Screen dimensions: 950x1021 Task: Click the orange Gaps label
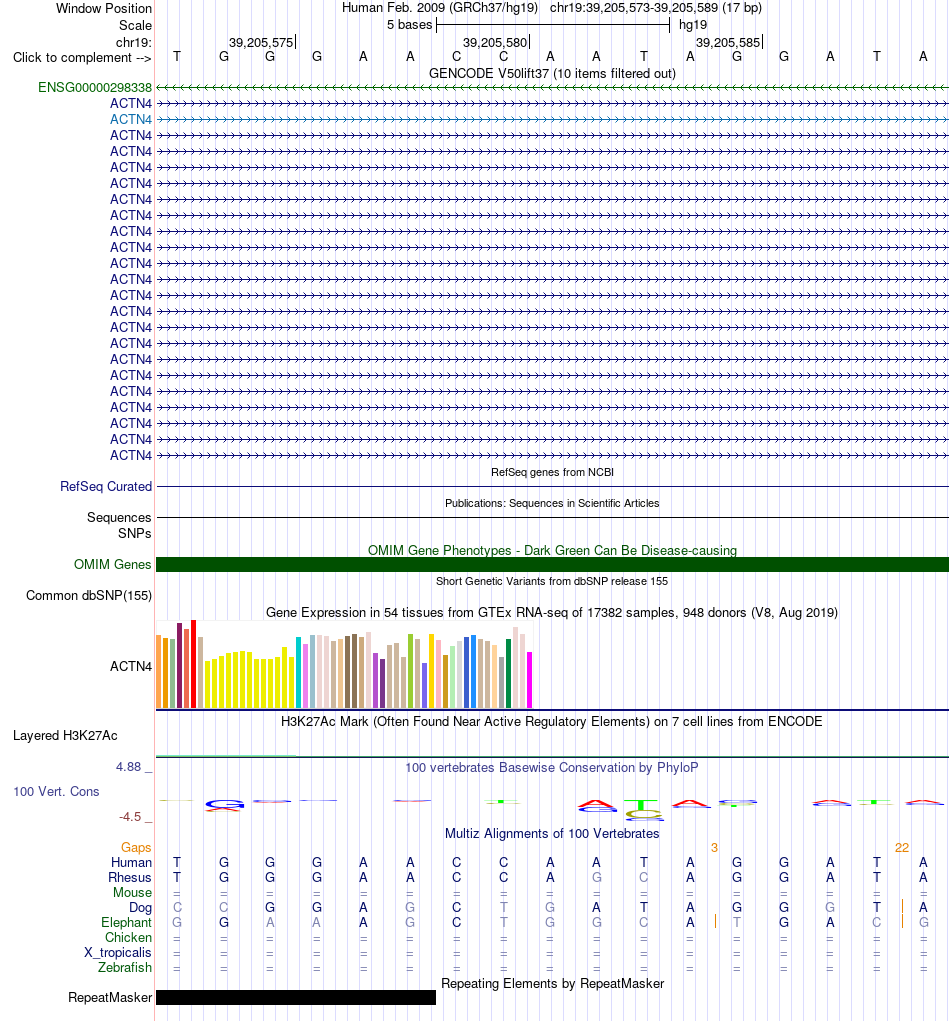tap(135, 847)
